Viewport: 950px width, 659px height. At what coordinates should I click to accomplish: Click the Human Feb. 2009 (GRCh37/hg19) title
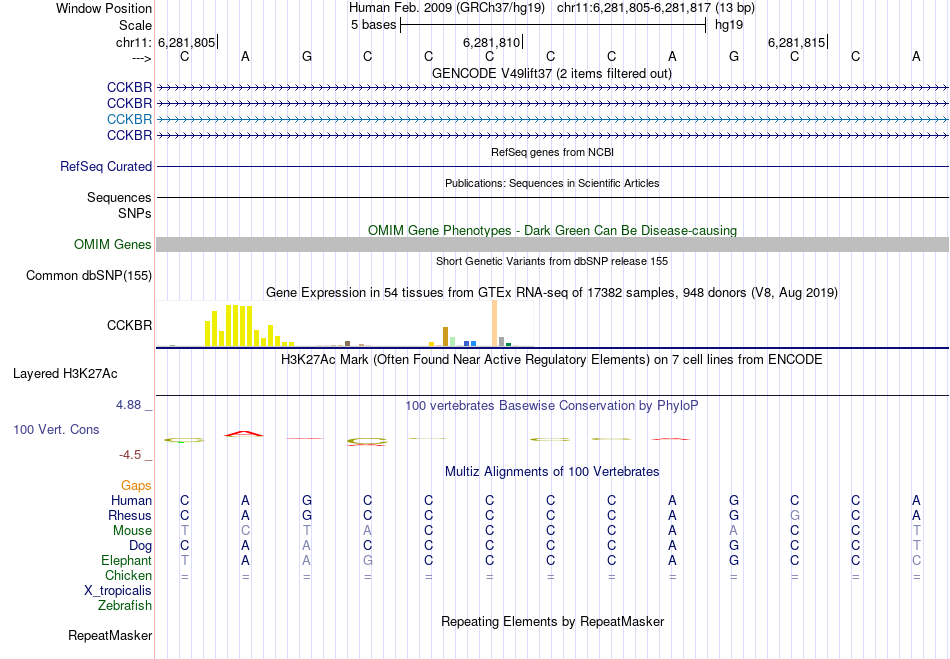click(447, 8)
